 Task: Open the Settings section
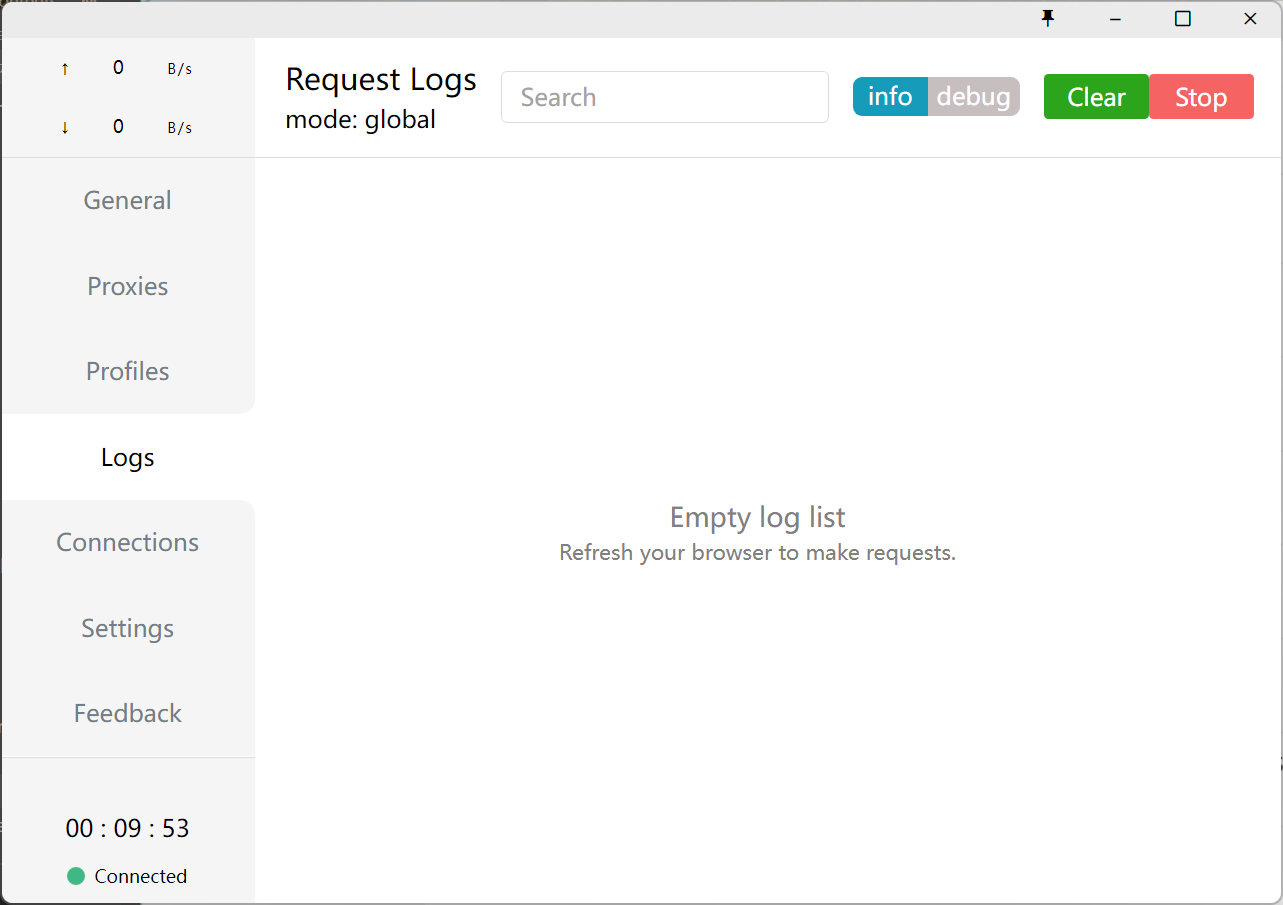tap(128, 628)
